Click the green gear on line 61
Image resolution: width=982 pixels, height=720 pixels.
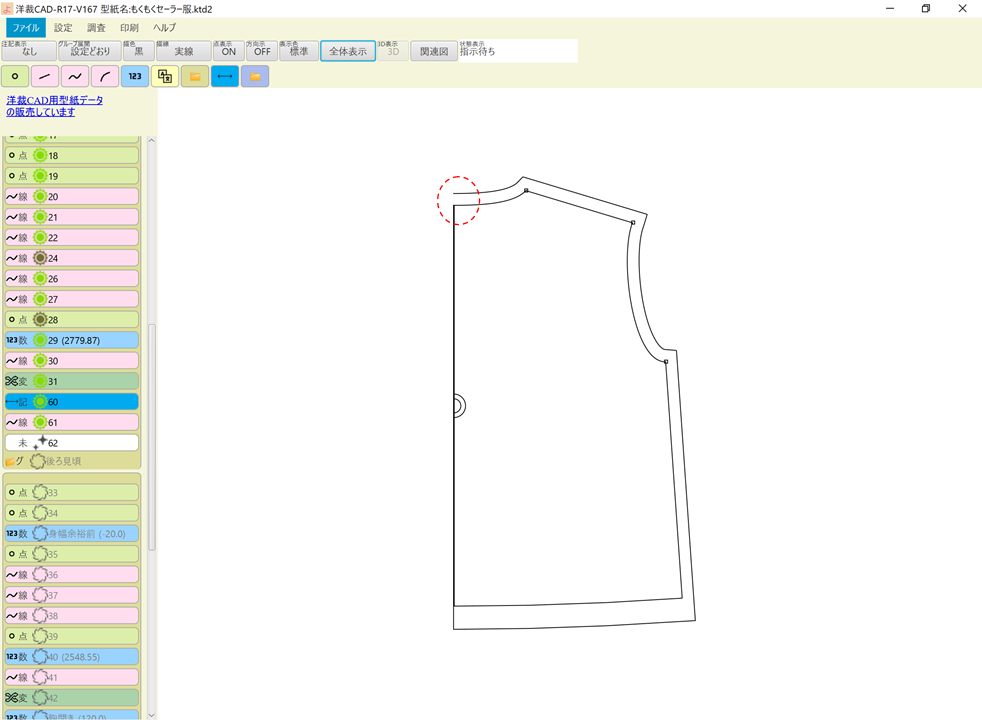[40, 423]
